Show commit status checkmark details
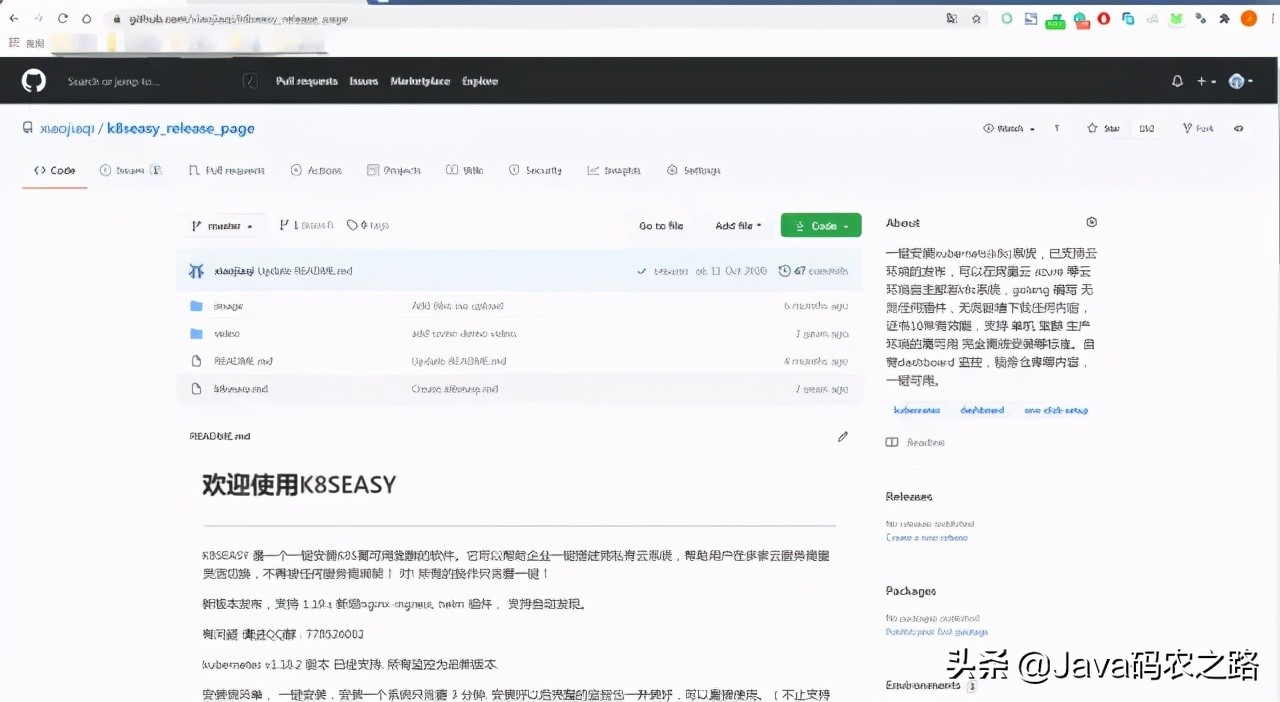 pyautogui.click(x=641, y=270)
